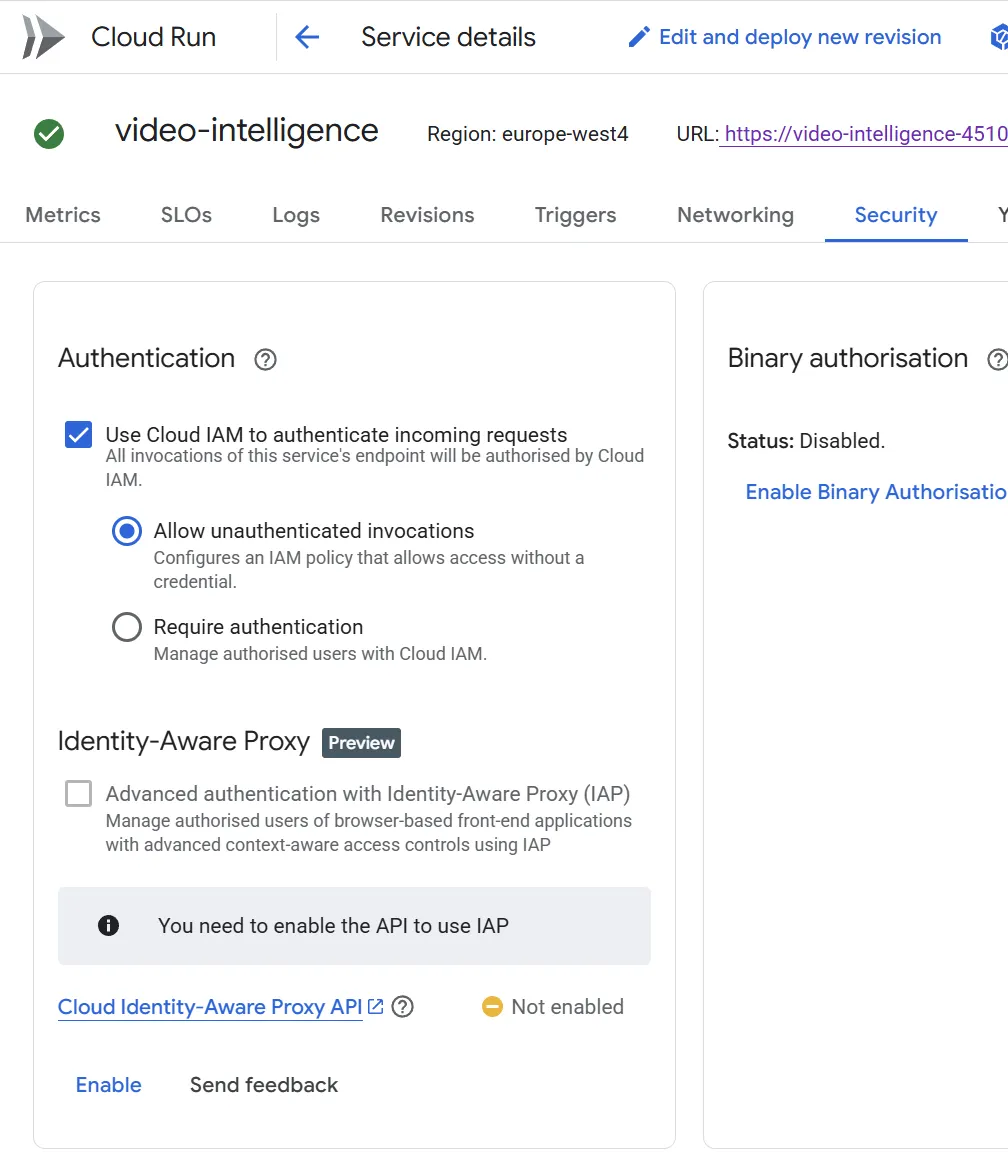Click the external link icon on the IAP API link
The width and height of the screenshot is (1008, 1159).
pyautogui.click(x=375, y=1006)
